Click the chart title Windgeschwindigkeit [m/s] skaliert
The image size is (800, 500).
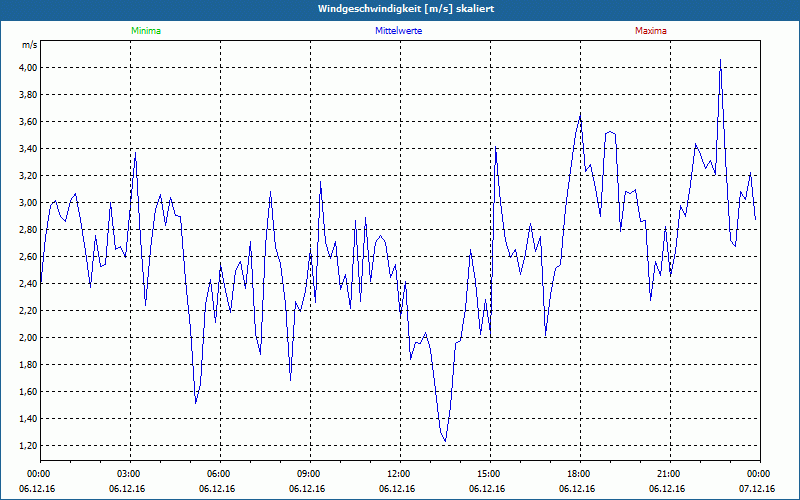click(x=406, y=9)
